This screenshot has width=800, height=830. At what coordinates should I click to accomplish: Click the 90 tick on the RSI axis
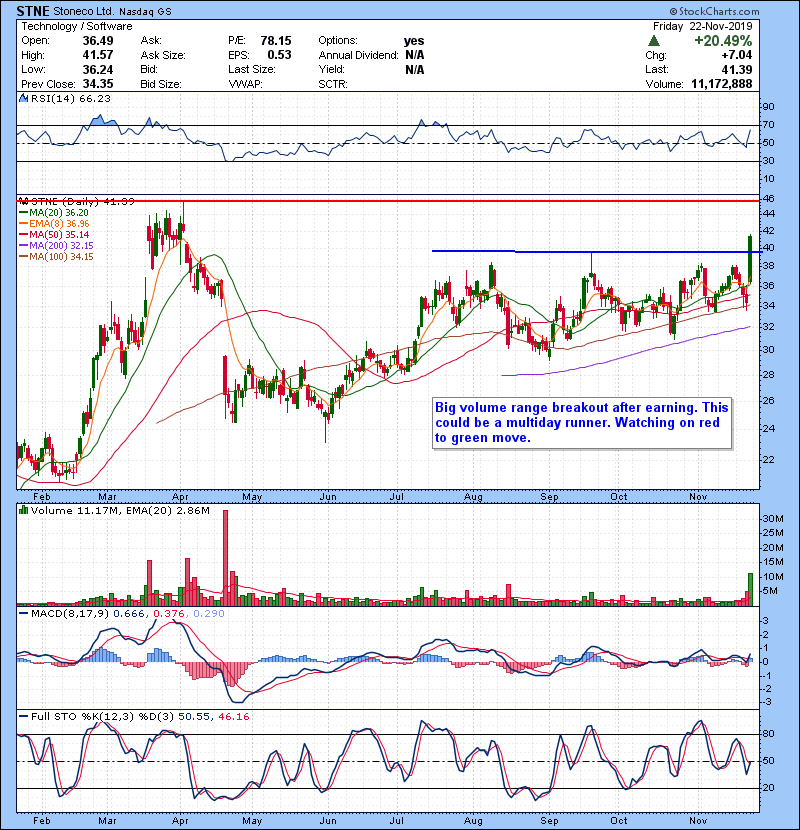768,107
